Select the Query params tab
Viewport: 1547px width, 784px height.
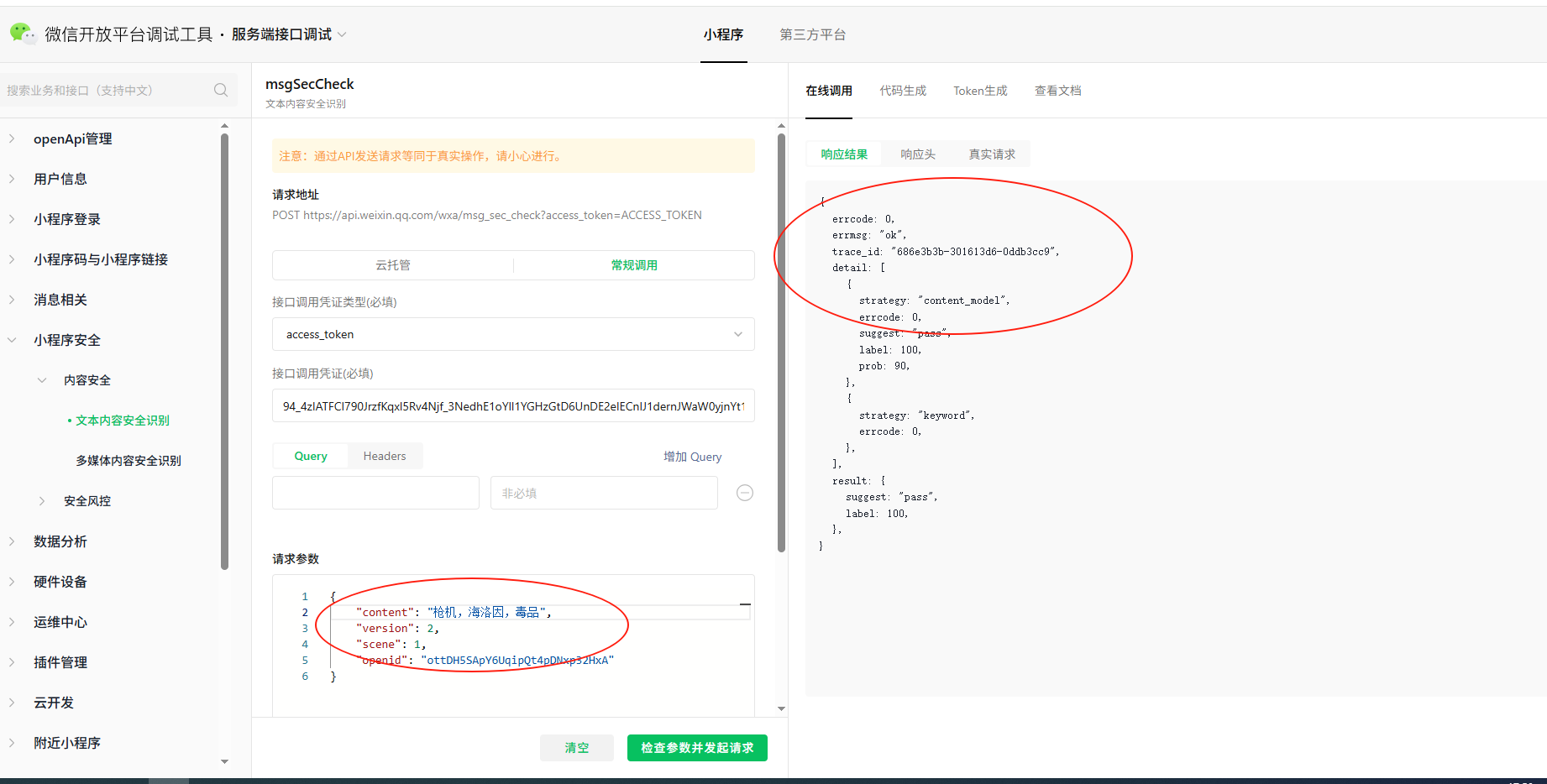[x=311, y=456]
